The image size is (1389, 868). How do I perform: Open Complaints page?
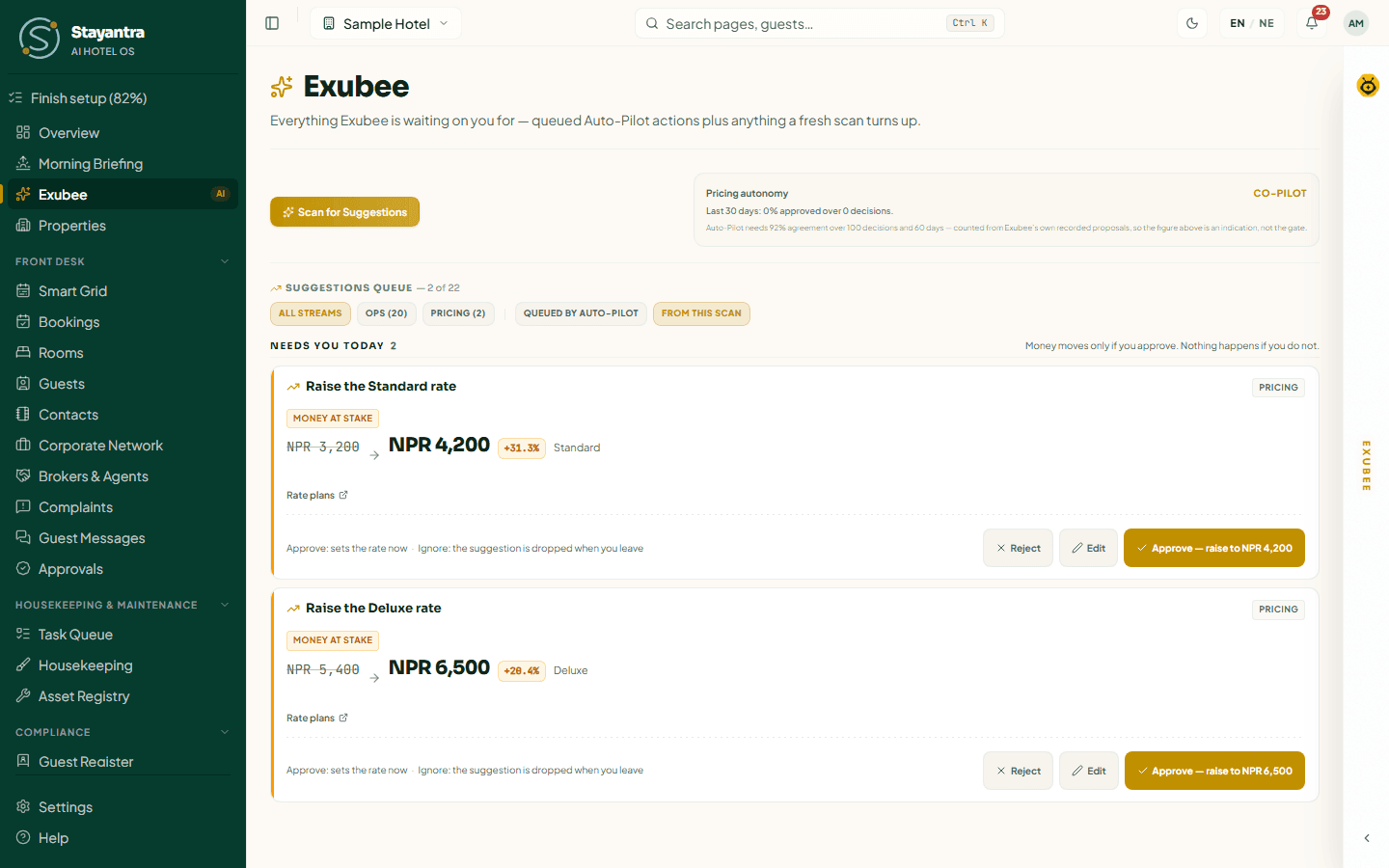click(x=123, y=507)
